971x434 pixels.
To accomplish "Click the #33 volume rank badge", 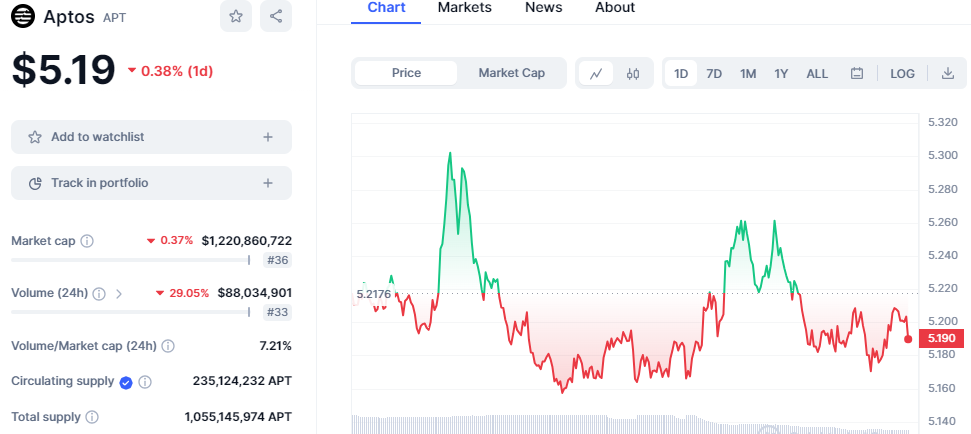I will pyautogui.click(x=277, y=313).
